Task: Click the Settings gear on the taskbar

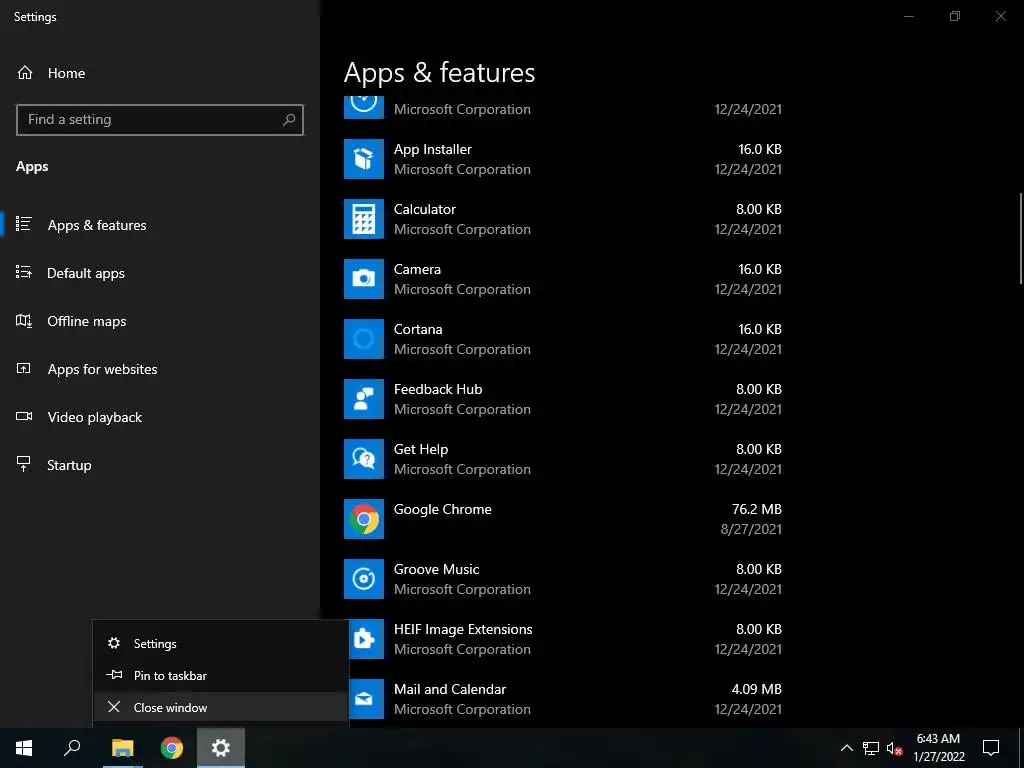Action: pos(221,748)
